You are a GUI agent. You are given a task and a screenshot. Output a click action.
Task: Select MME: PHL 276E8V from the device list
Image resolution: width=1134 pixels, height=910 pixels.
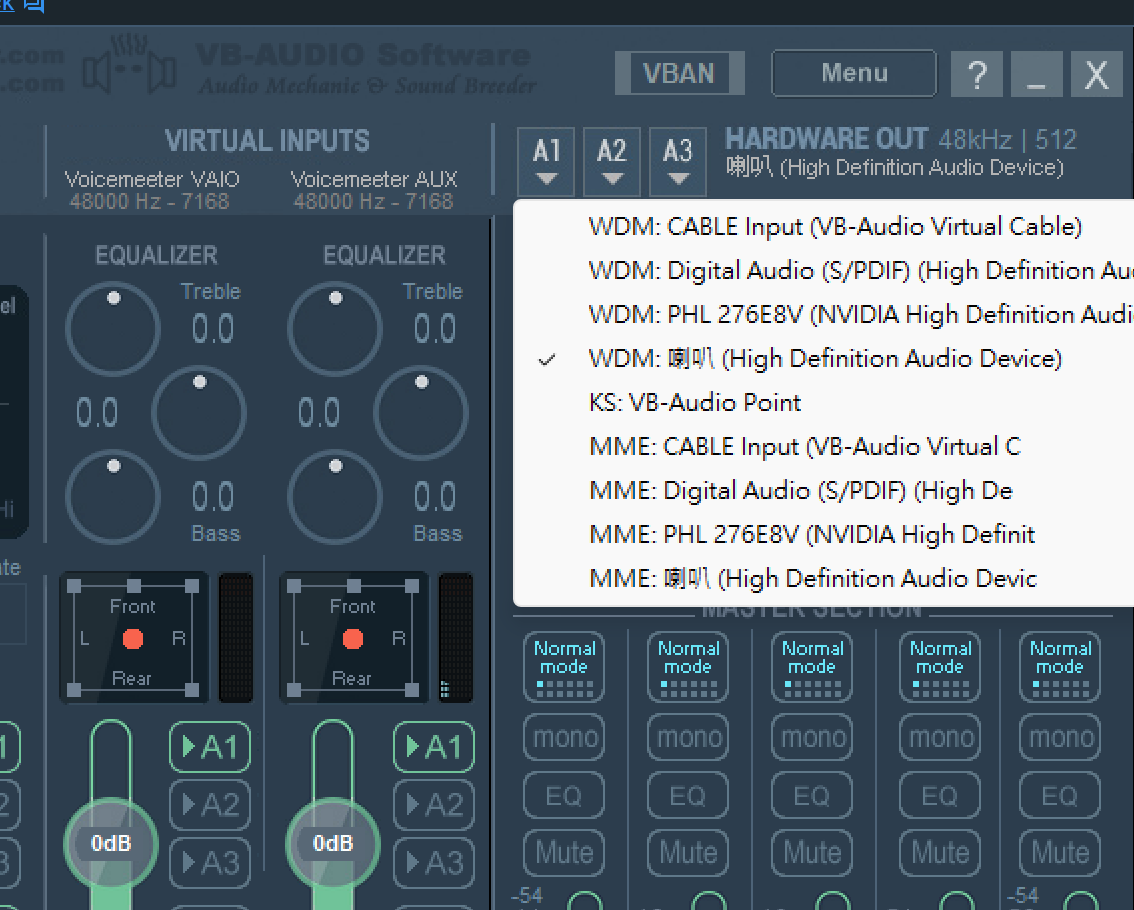pyautogui.click(x=811, y=534)
